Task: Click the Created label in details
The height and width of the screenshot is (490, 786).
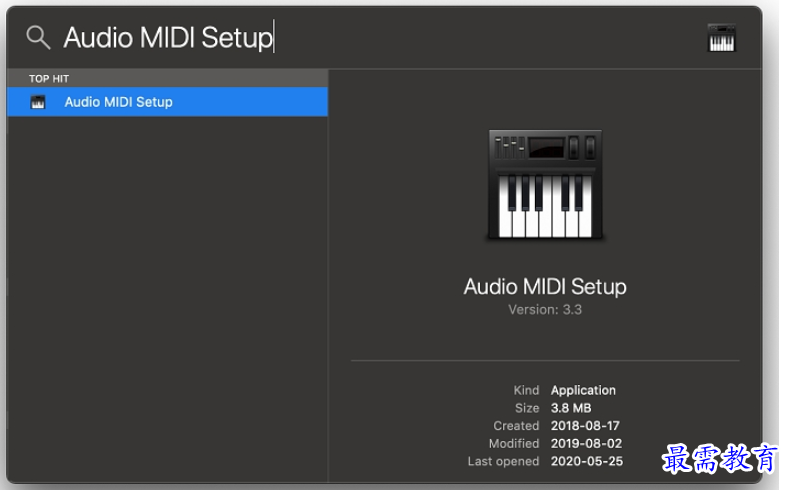Action: [x=516, y=426]
